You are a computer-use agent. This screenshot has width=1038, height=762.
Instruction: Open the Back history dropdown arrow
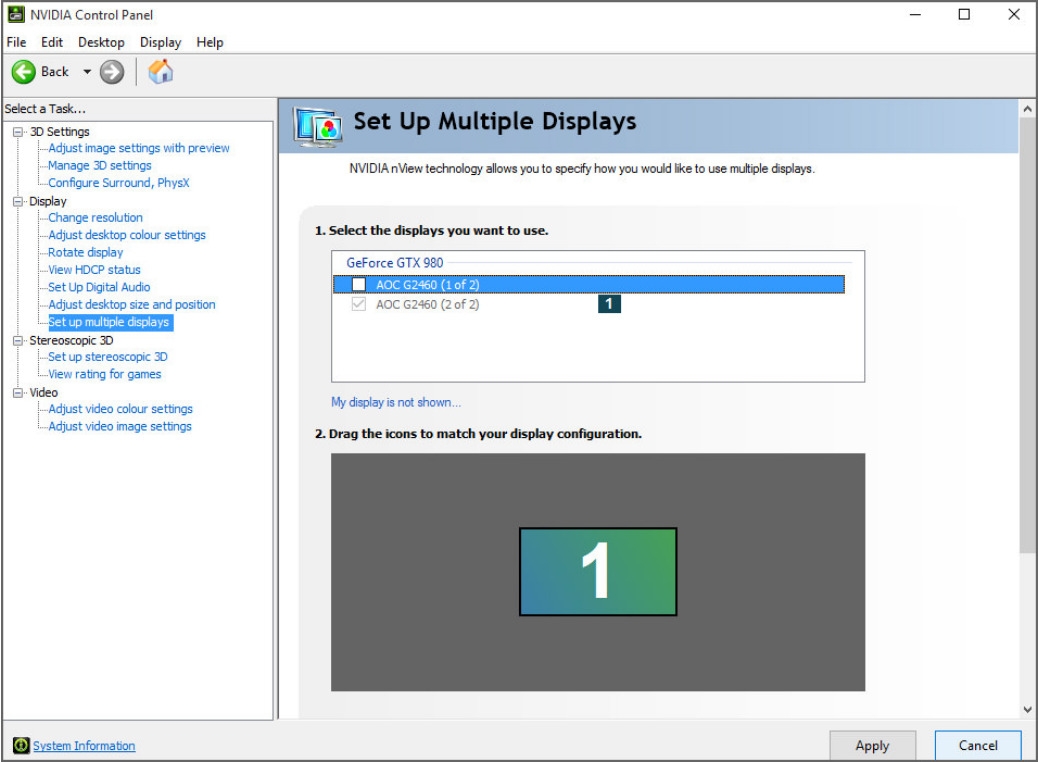(x=87, y=71)
